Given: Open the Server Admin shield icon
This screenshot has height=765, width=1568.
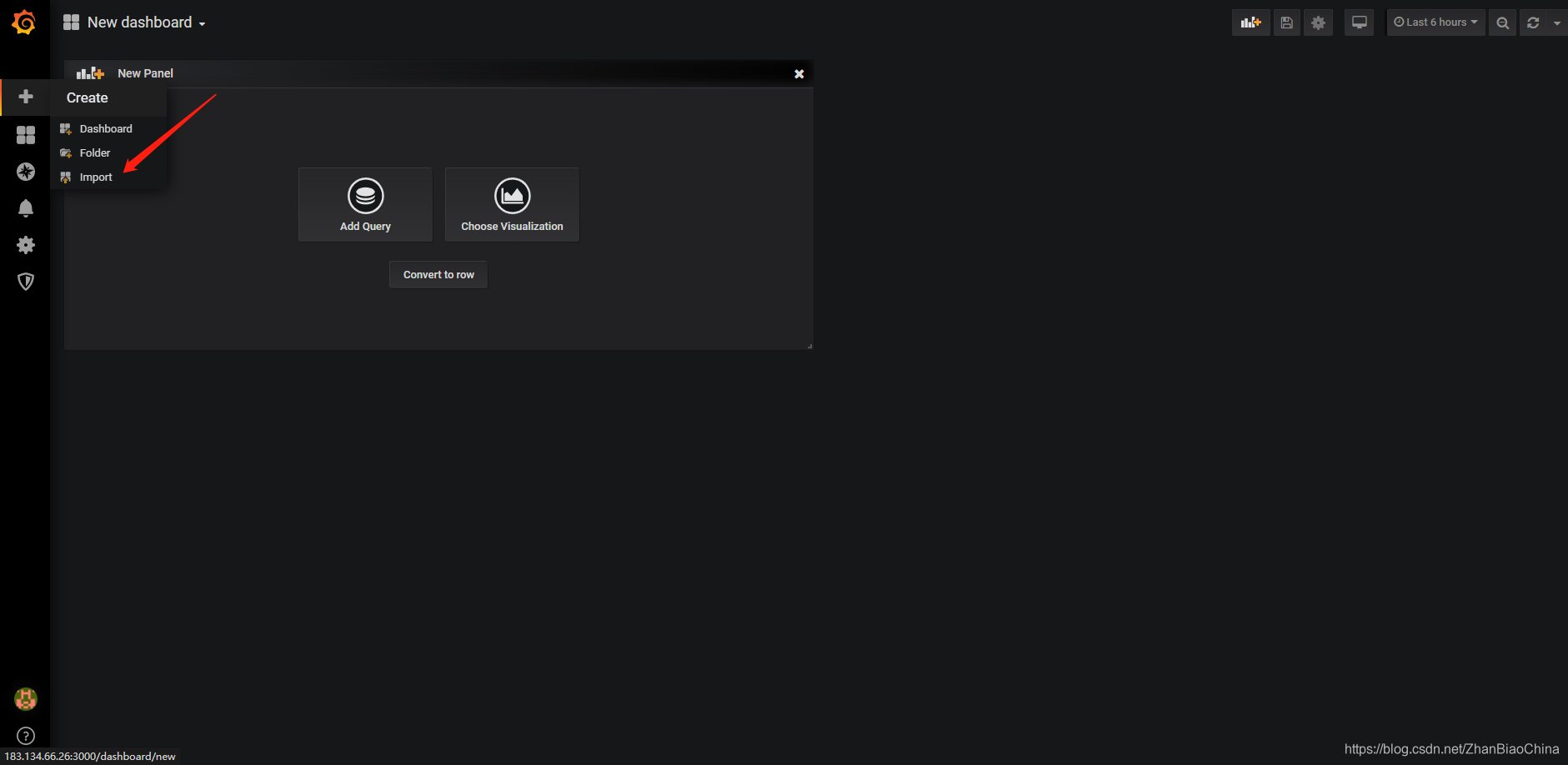Looking at the screenshot, I should 26,282.
